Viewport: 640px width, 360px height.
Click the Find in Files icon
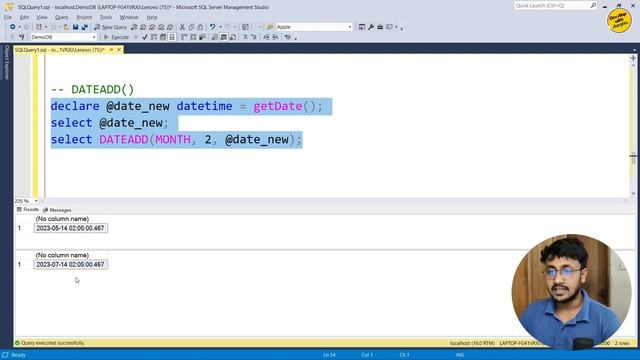coord(270,27)
